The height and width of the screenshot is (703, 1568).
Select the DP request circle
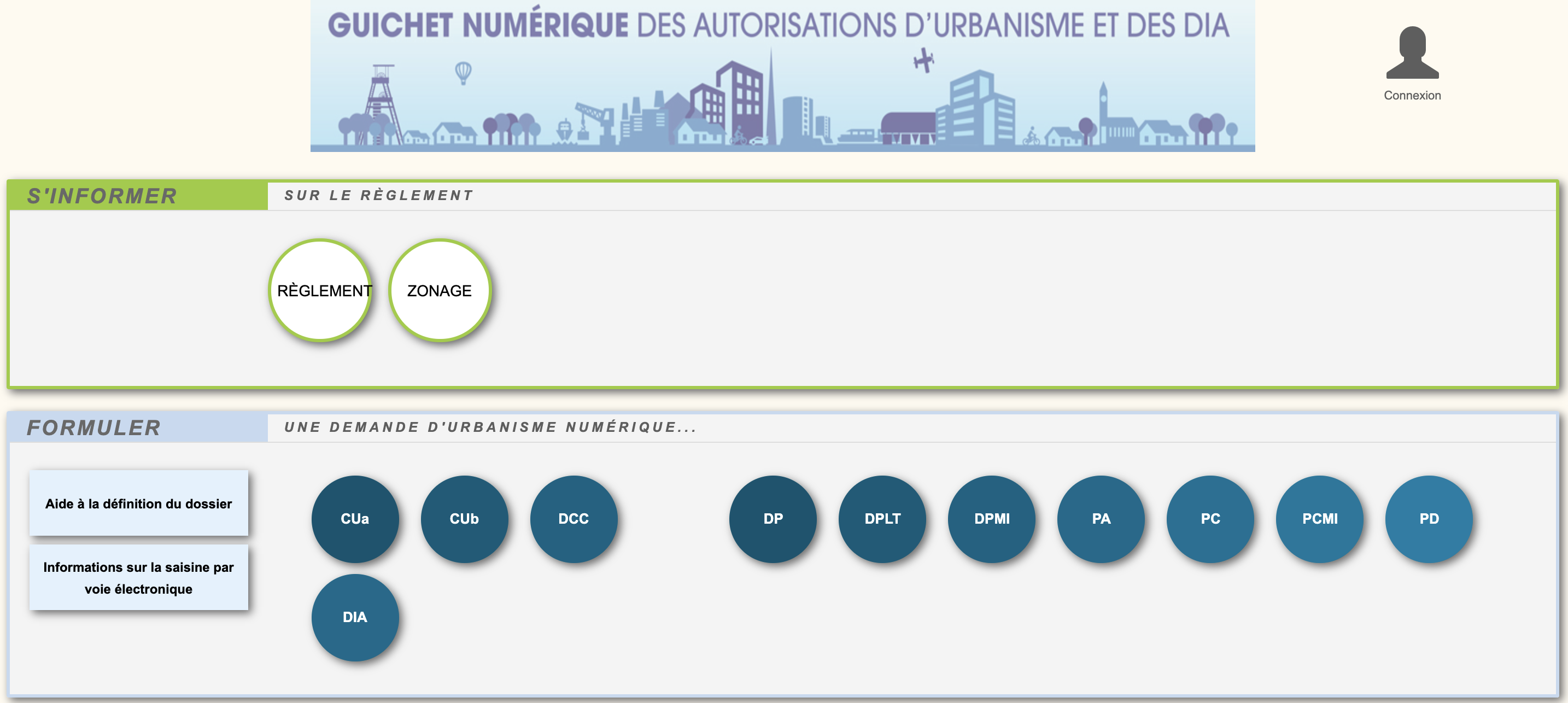click(773, 519)
